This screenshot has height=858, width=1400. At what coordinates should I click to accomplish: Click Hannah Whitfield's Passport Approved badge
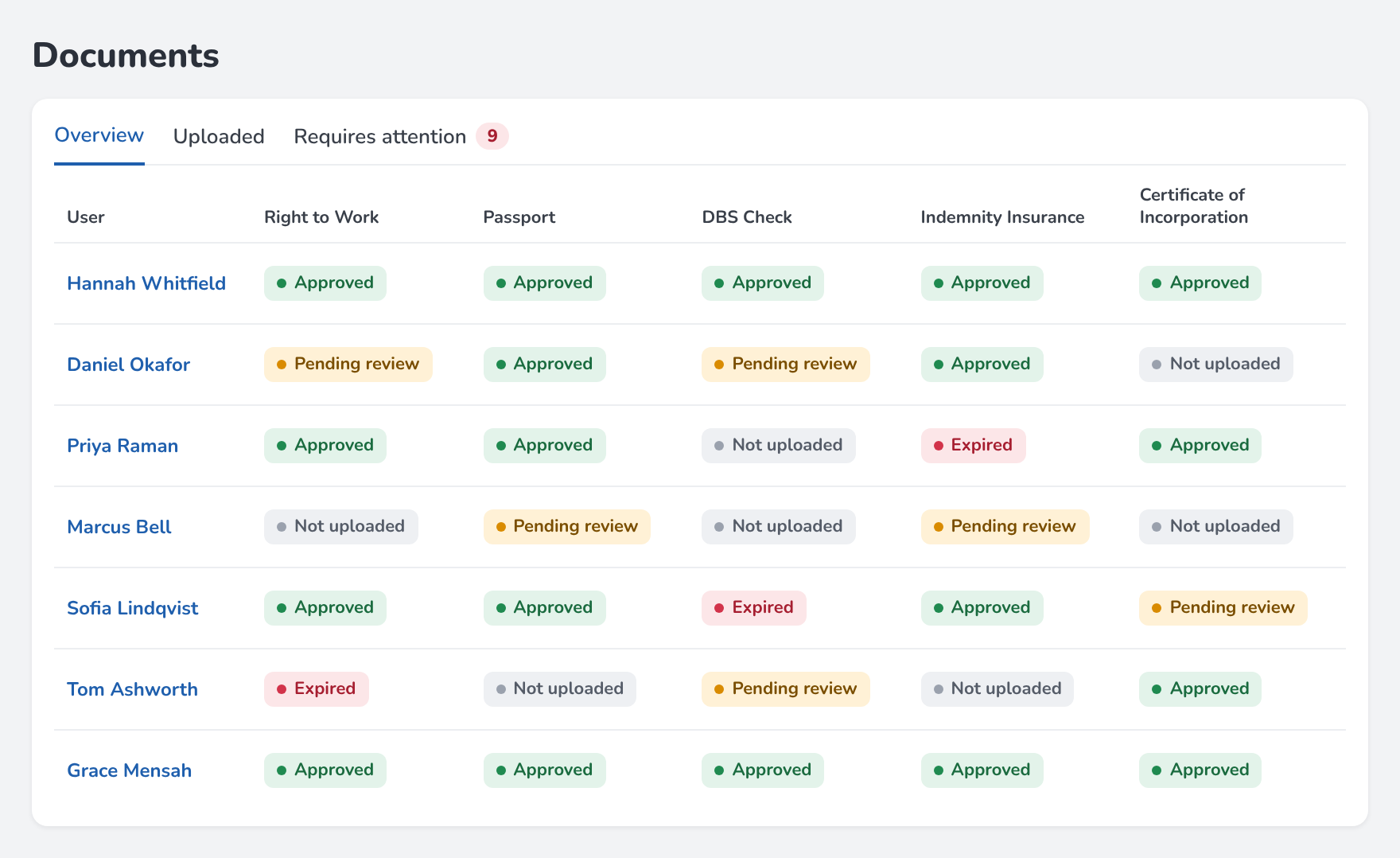pyautogui.click(x=545, y=283)
